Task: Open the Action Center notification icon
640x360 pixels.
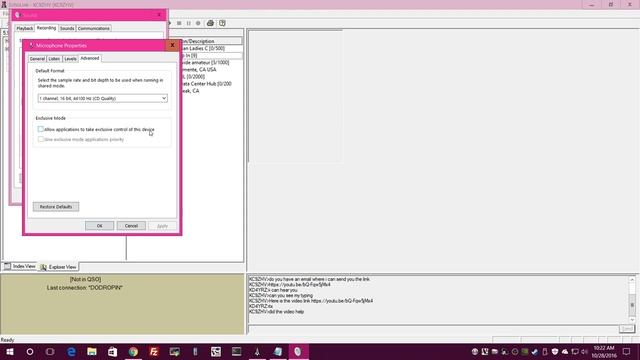Action: (627, 351)
